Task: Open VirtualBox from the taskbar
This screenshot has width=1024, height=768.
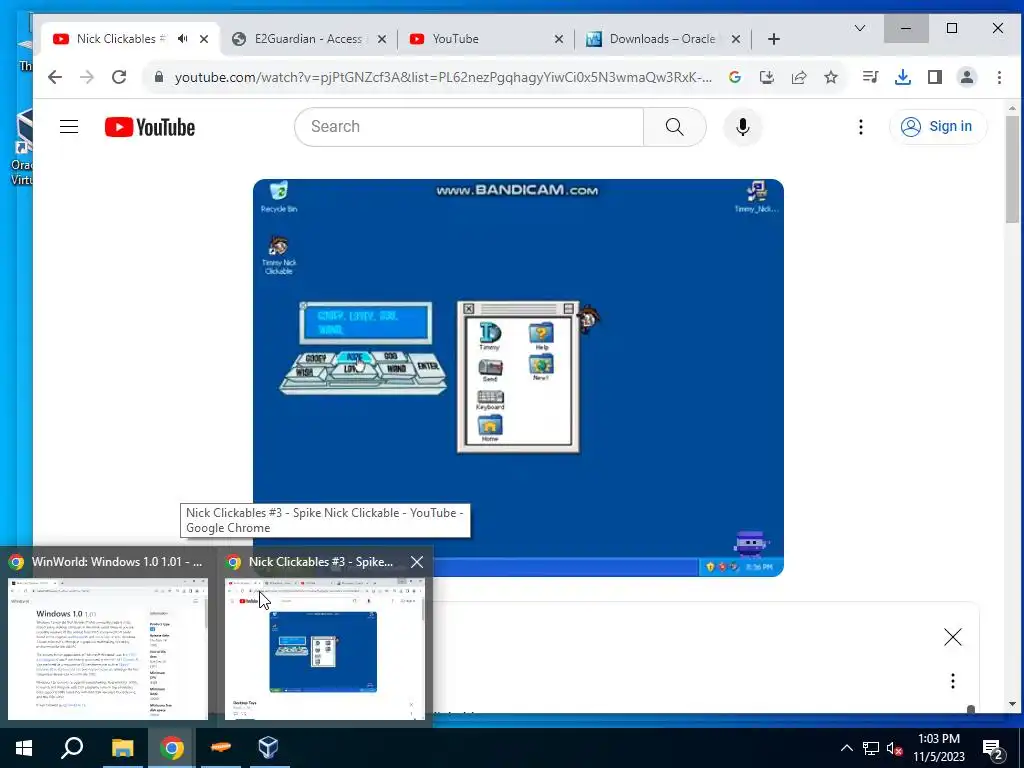Action: tap(269, 748)
